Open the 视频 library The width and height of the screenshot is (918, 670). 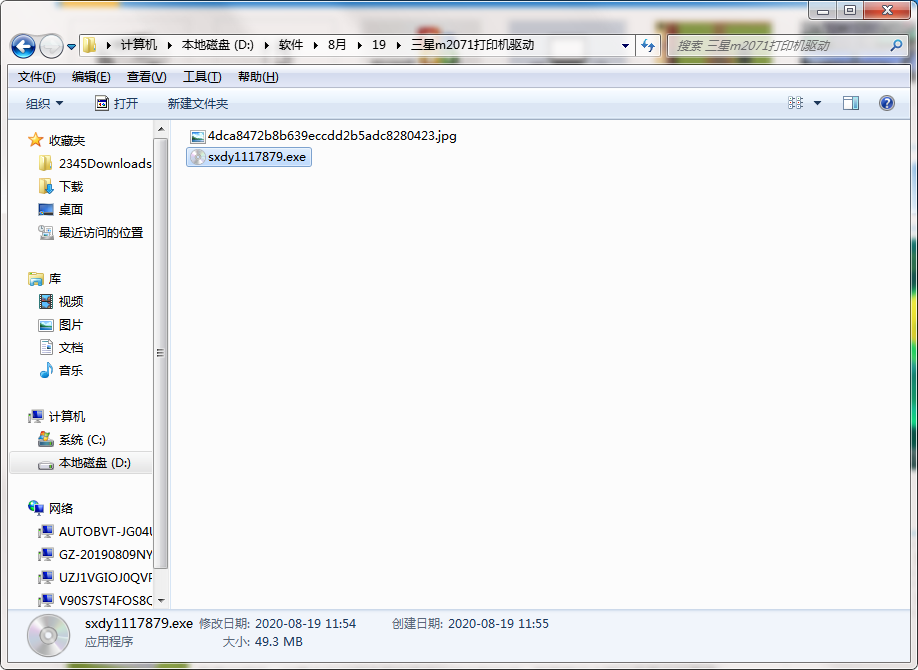pyautogui.click(x=61, y=302)
